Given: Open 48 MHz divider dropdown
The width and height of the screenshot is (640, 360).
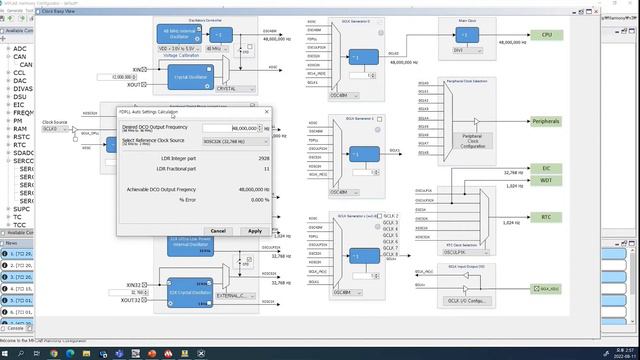Looking at the screenshot, I should pyautogui.click(x=217, y=49).
